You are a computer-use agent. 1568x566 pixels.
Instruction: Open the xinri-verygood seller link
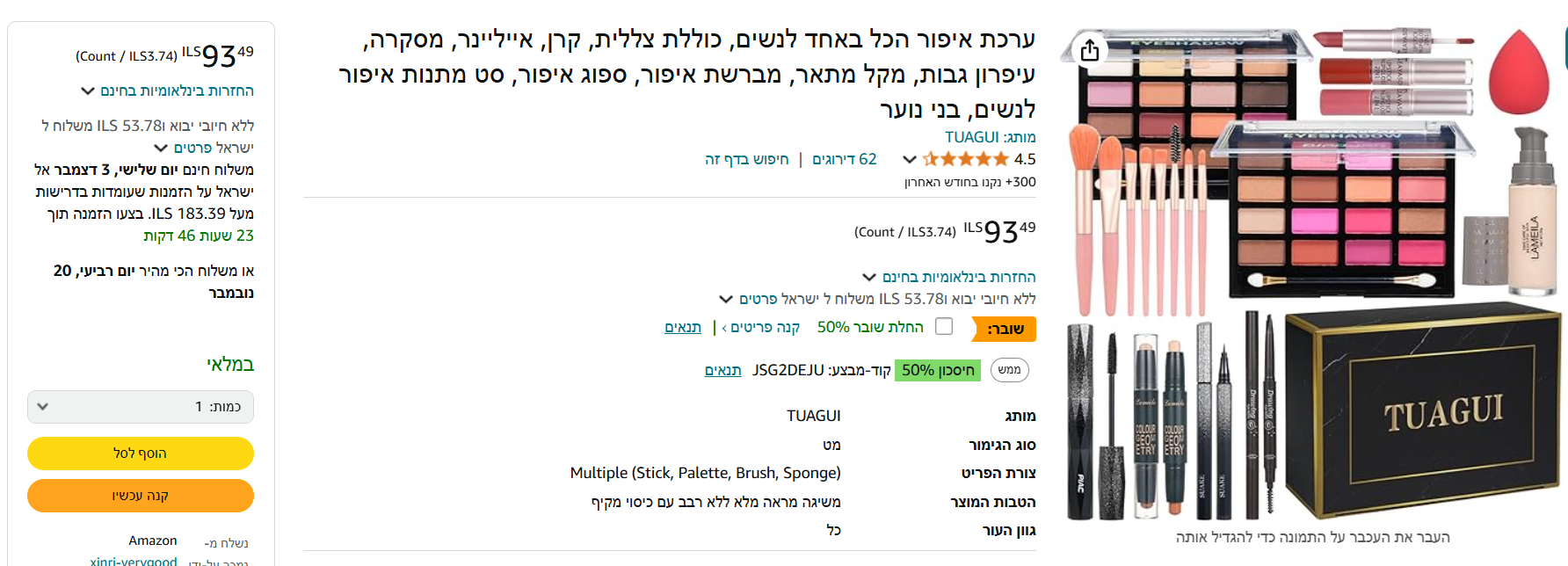[134, 561]
